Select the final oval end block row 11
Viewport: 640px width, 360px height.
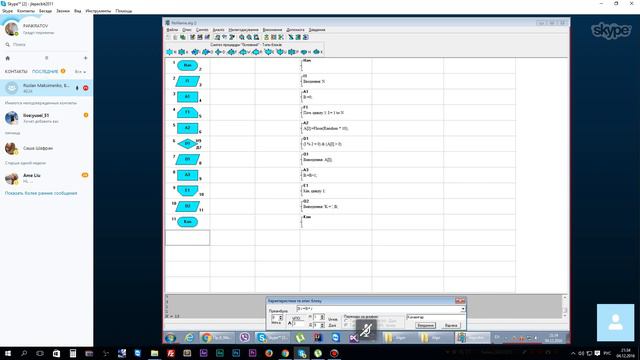[187, 222]
